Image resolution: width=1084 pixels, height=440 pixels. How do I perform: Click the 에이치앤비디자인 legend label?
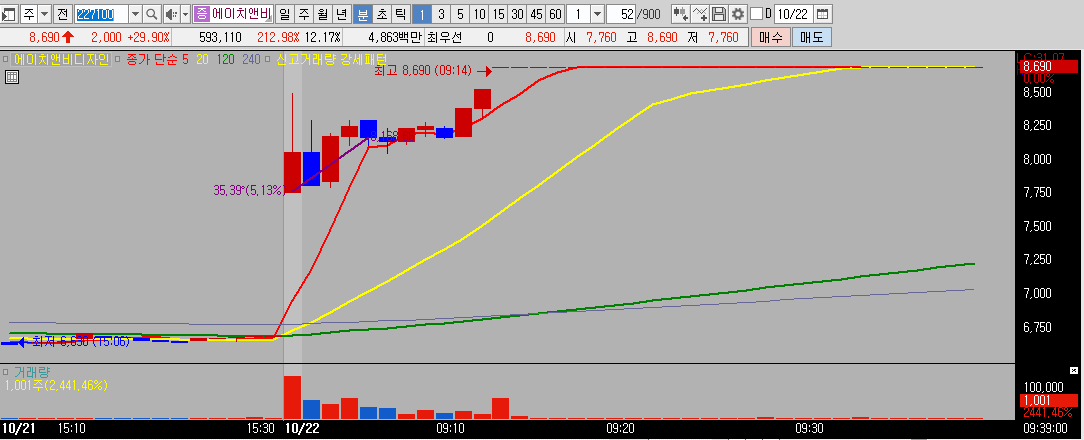(62, 59)
